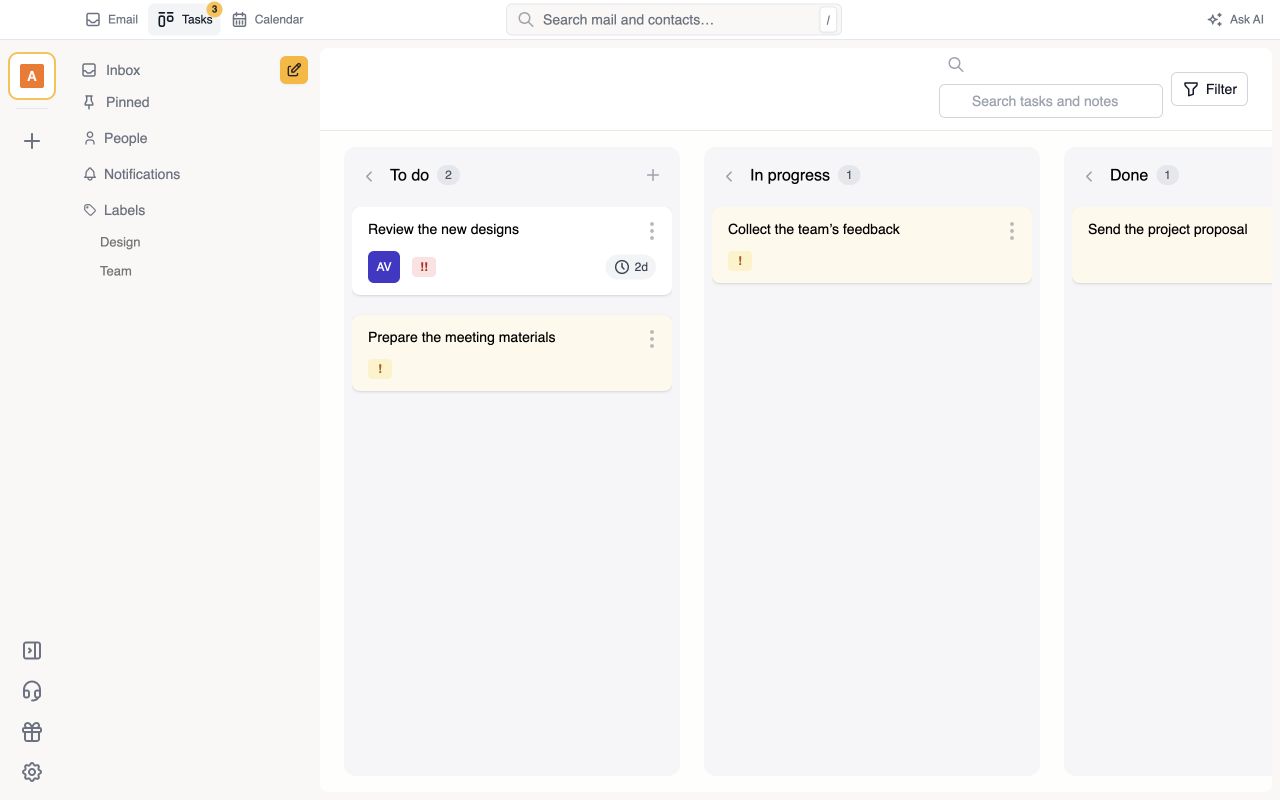Open support headset icon
This screenshot has height=800, width=1280.
click(32, 691)
